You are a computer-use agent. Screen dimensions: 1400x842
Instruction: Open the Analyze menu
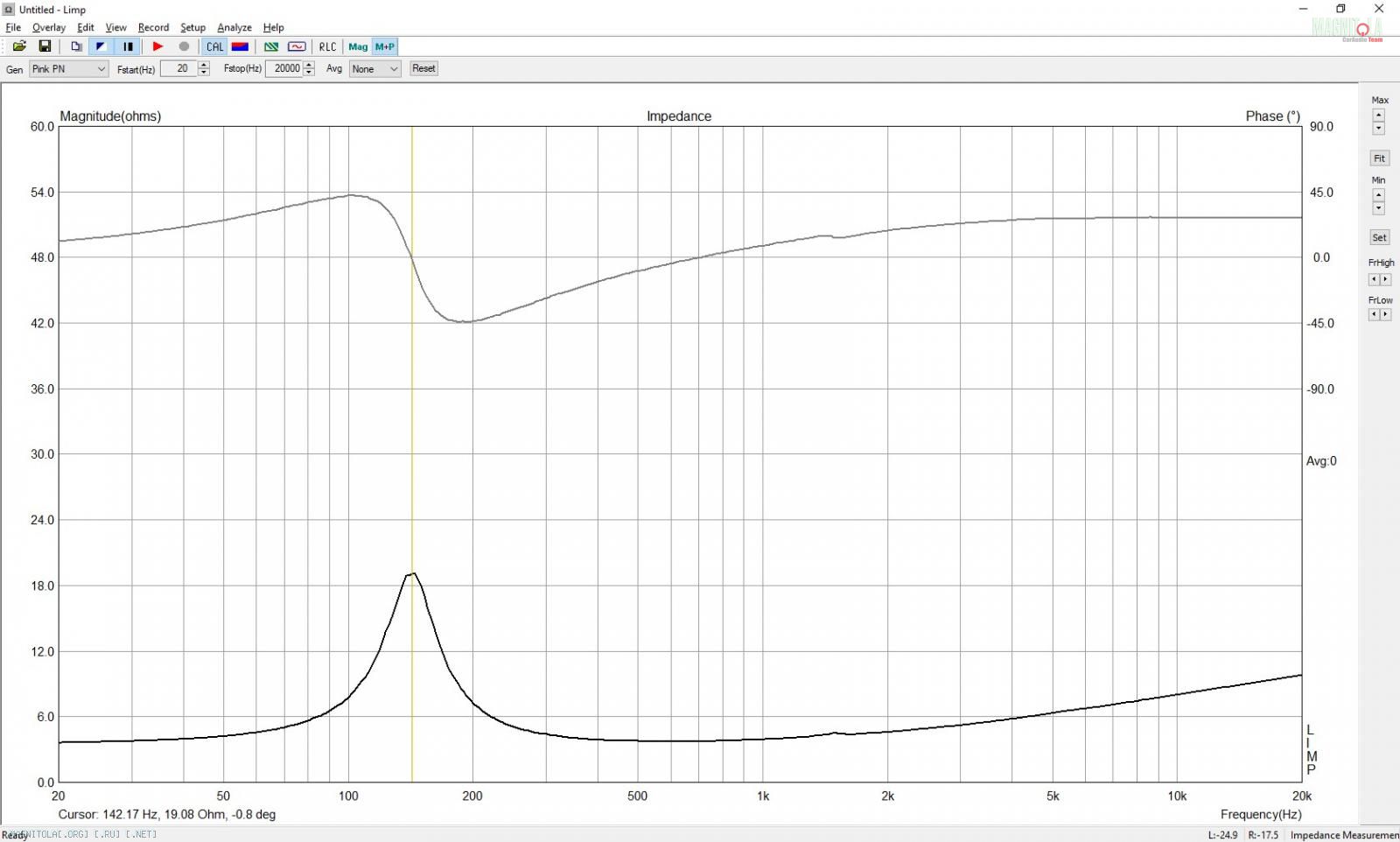pyautogui.click(x=234, y=27)
